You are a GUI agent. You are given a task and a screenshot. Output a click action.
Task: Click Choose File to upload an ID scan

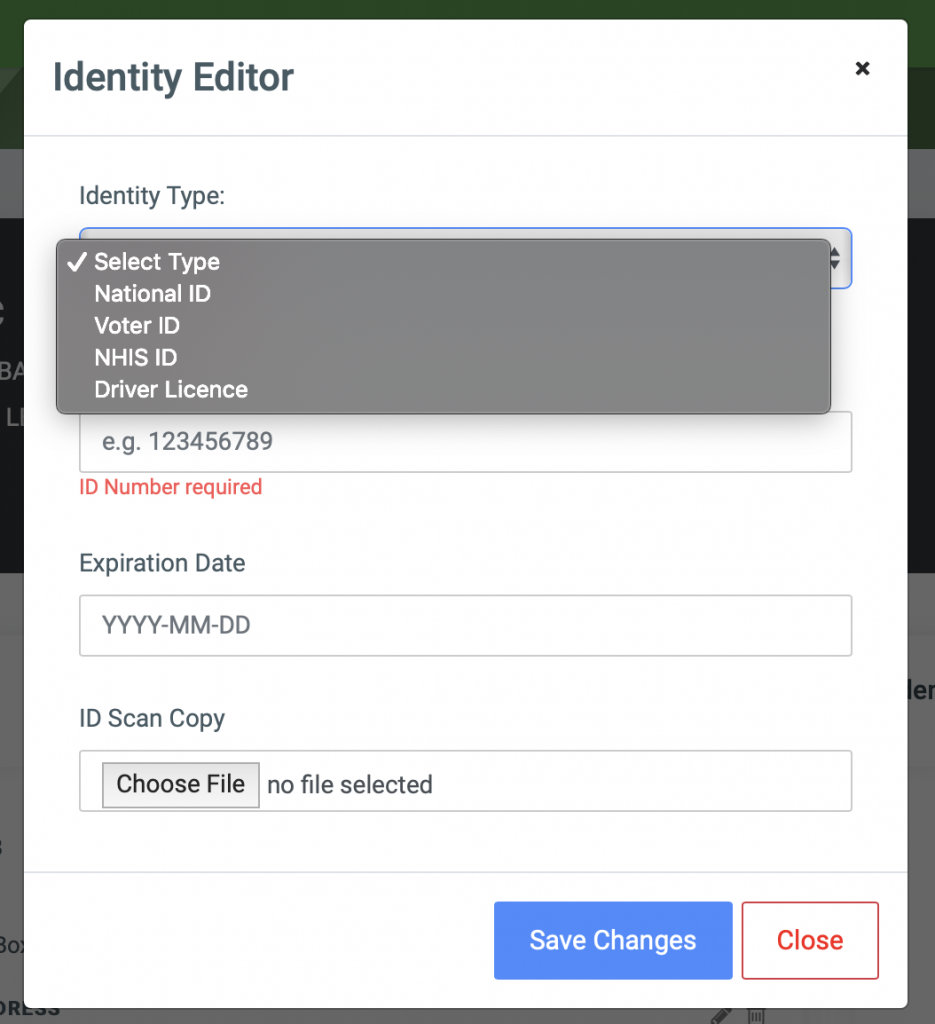[180, 784]
